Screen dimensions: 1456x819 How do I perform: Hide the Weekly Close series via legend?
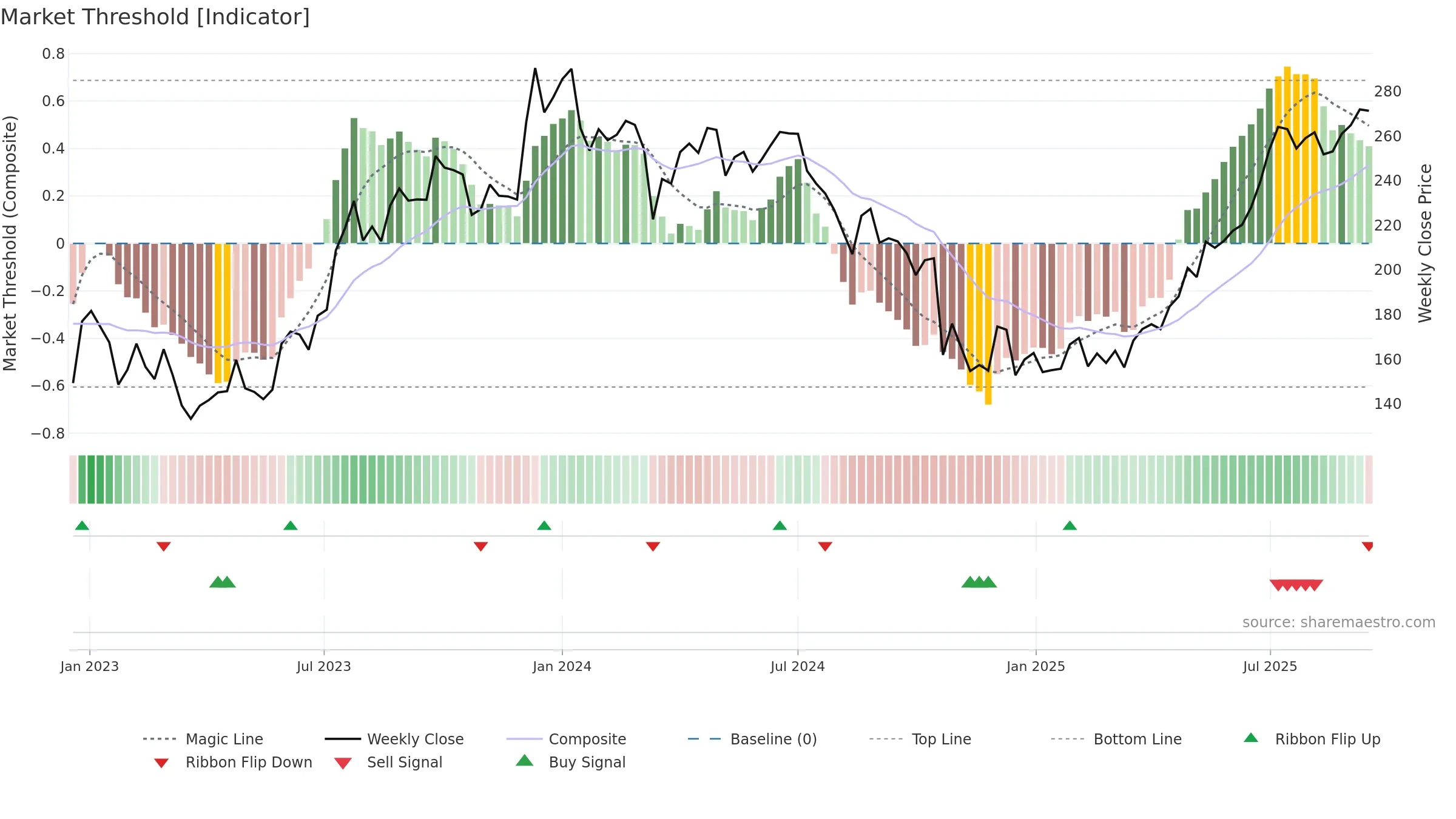[x=394, y=739]
